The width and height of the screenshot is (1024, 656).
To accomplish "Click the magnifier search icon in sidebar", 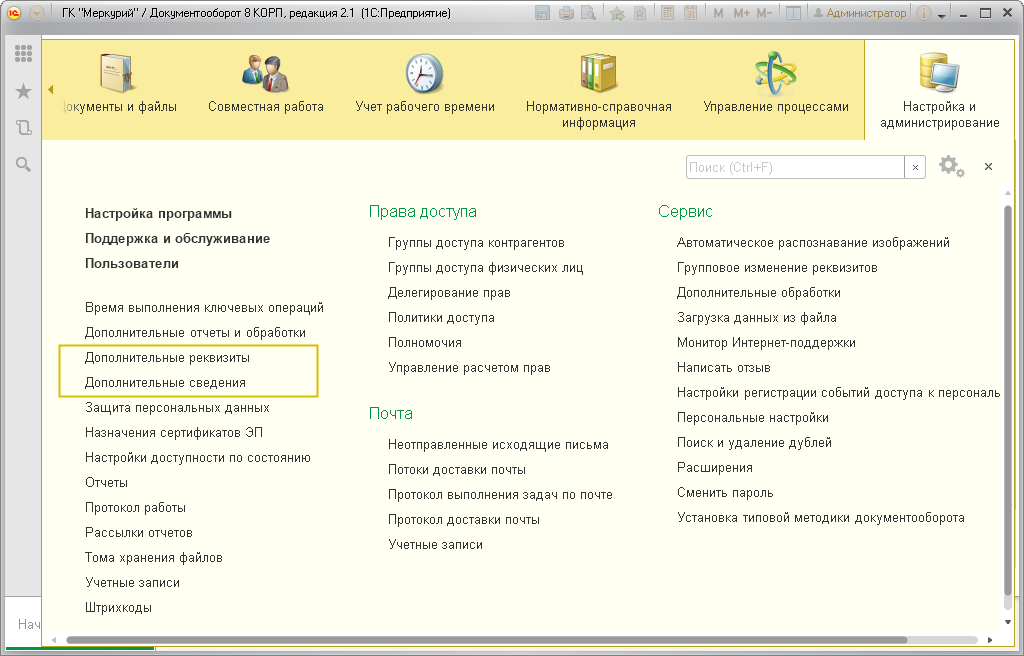I will click(24, 165).
